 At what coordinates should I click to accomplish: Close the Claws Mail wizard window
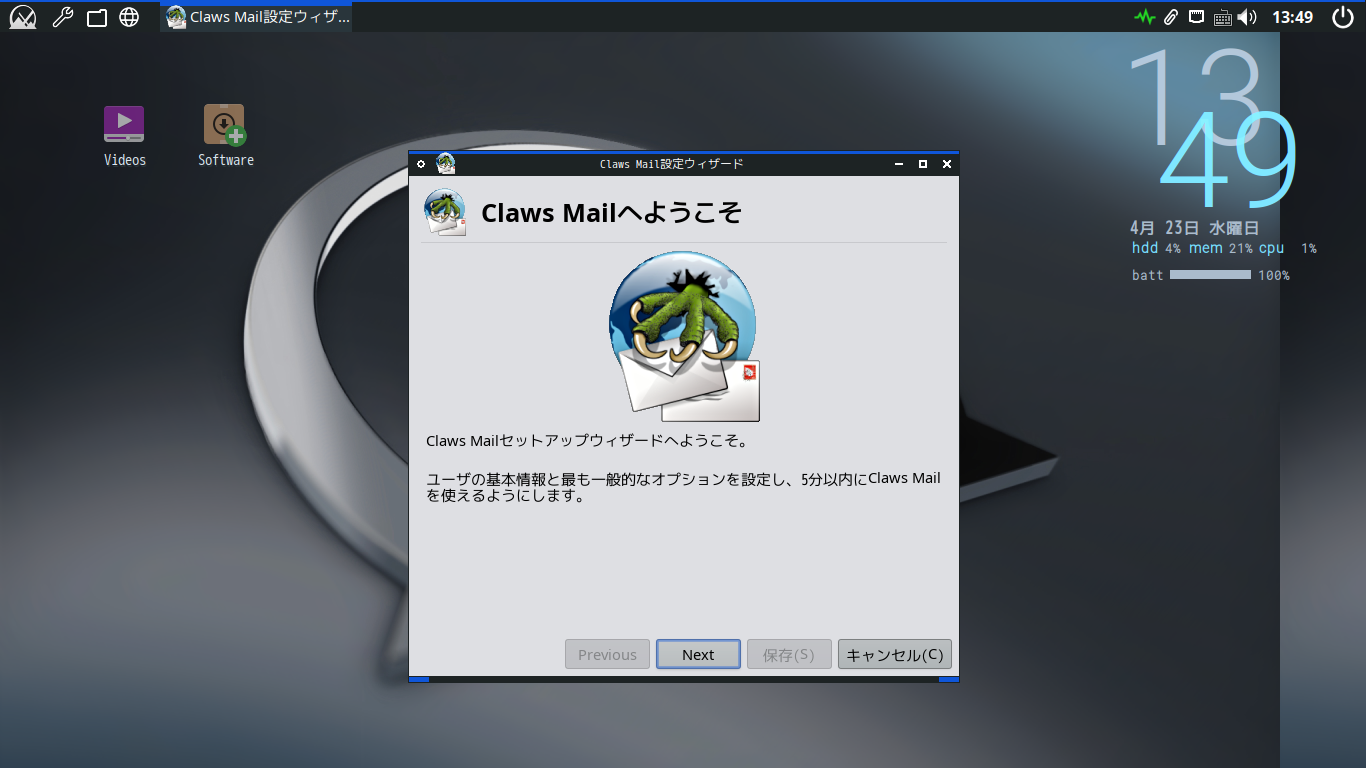pyautogui.click(x=947, y=164)
